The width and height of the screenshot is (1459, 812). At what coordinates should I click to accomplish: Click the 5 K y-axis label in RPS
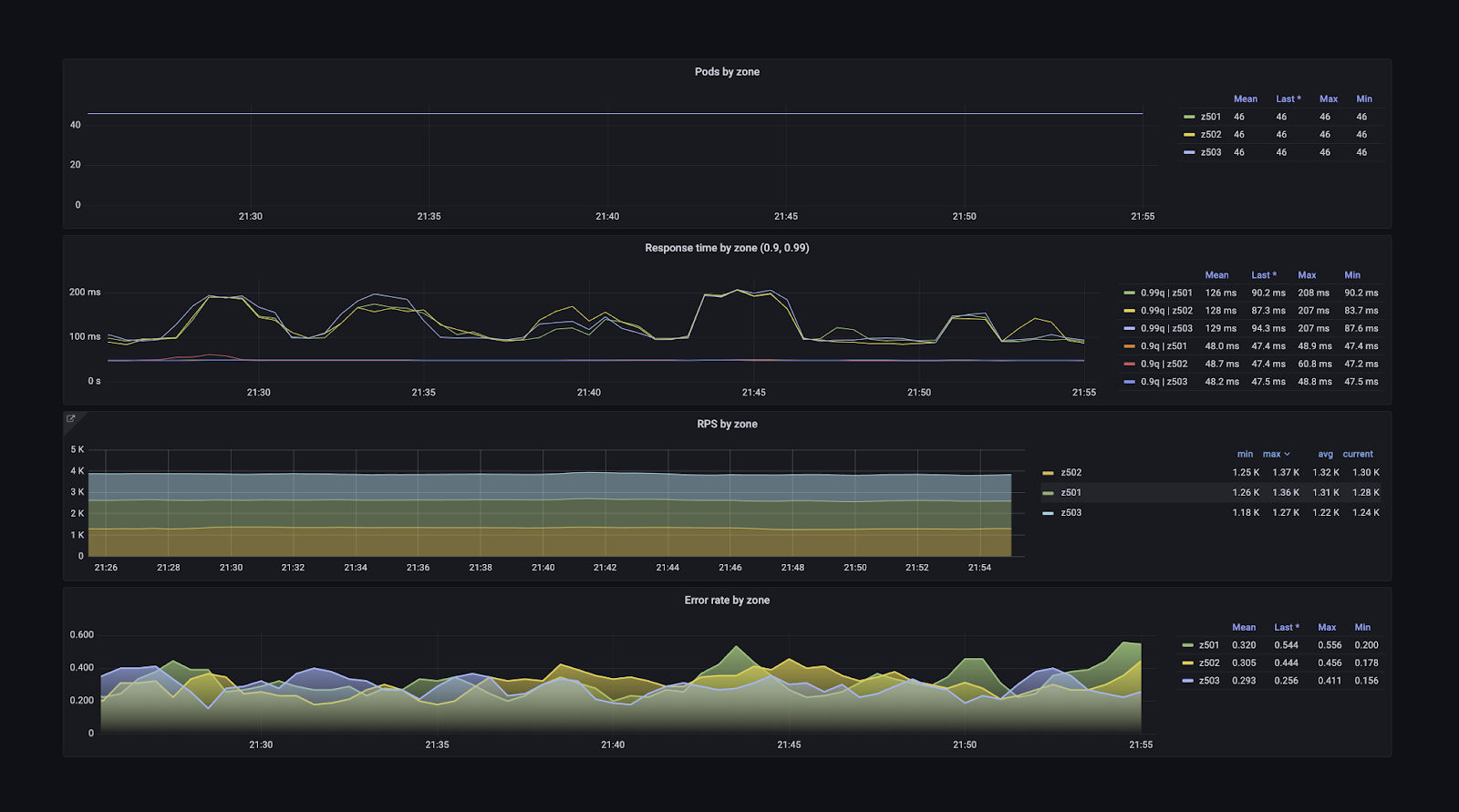(x=78, y=449)
